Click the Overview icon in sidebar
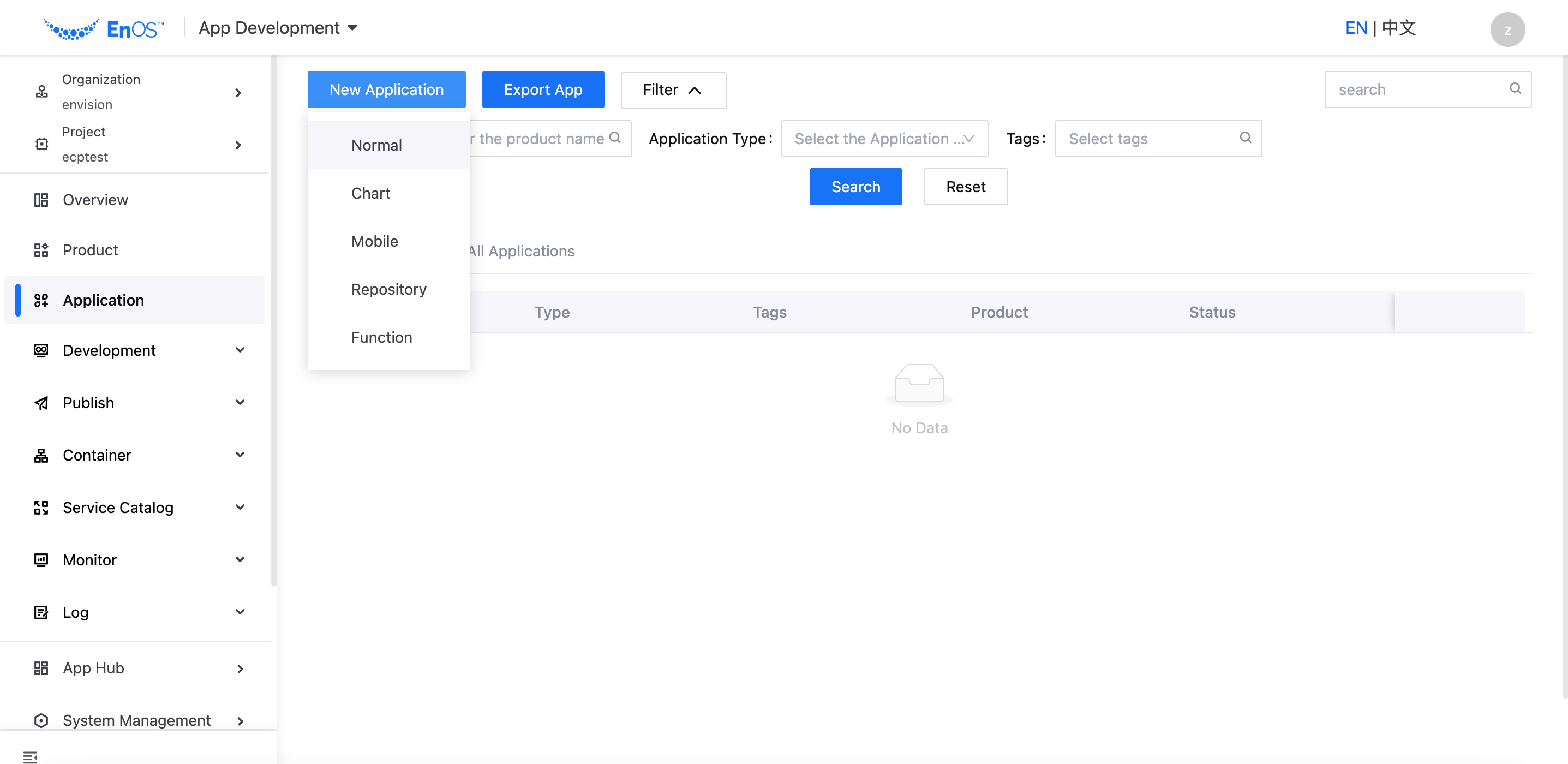The image size is (1568, 764). coord(40,200)
